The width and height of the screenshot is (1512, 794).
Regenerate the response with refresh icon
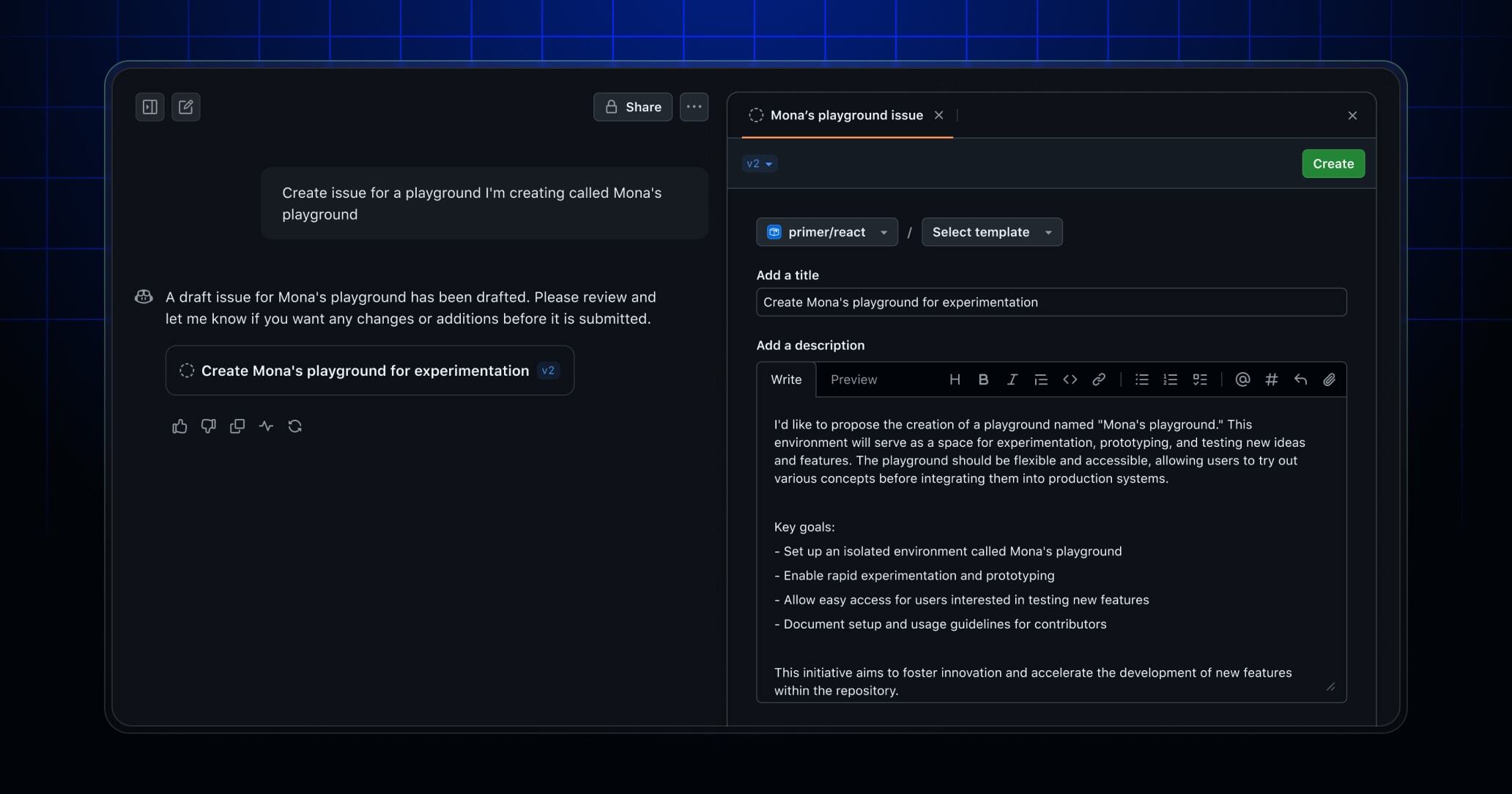295,426
